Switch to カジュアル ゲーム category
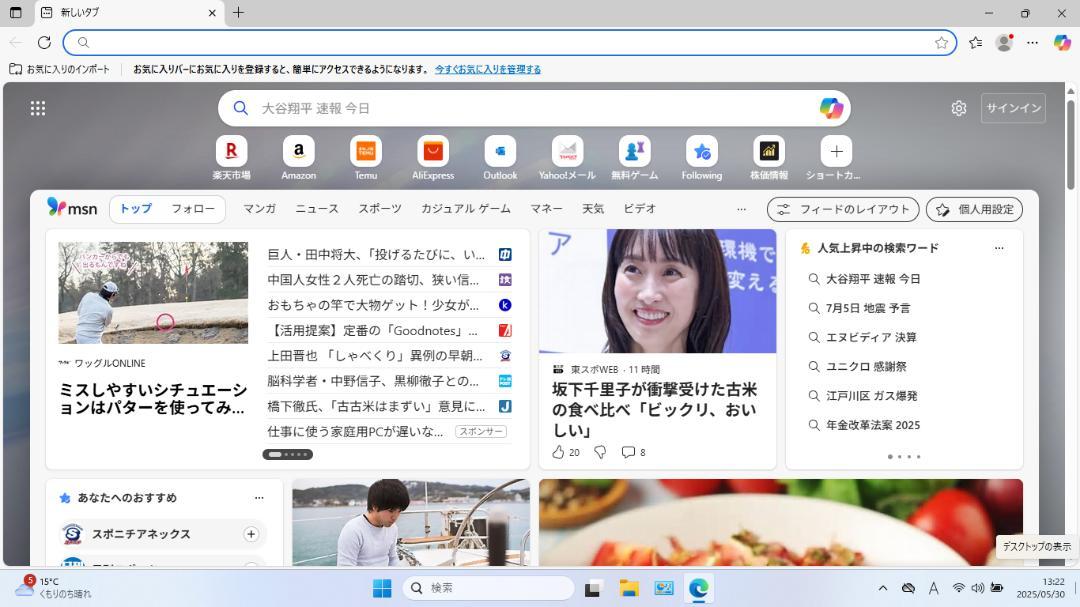This screenshot has width=1080, height=607. pos(466,209)
